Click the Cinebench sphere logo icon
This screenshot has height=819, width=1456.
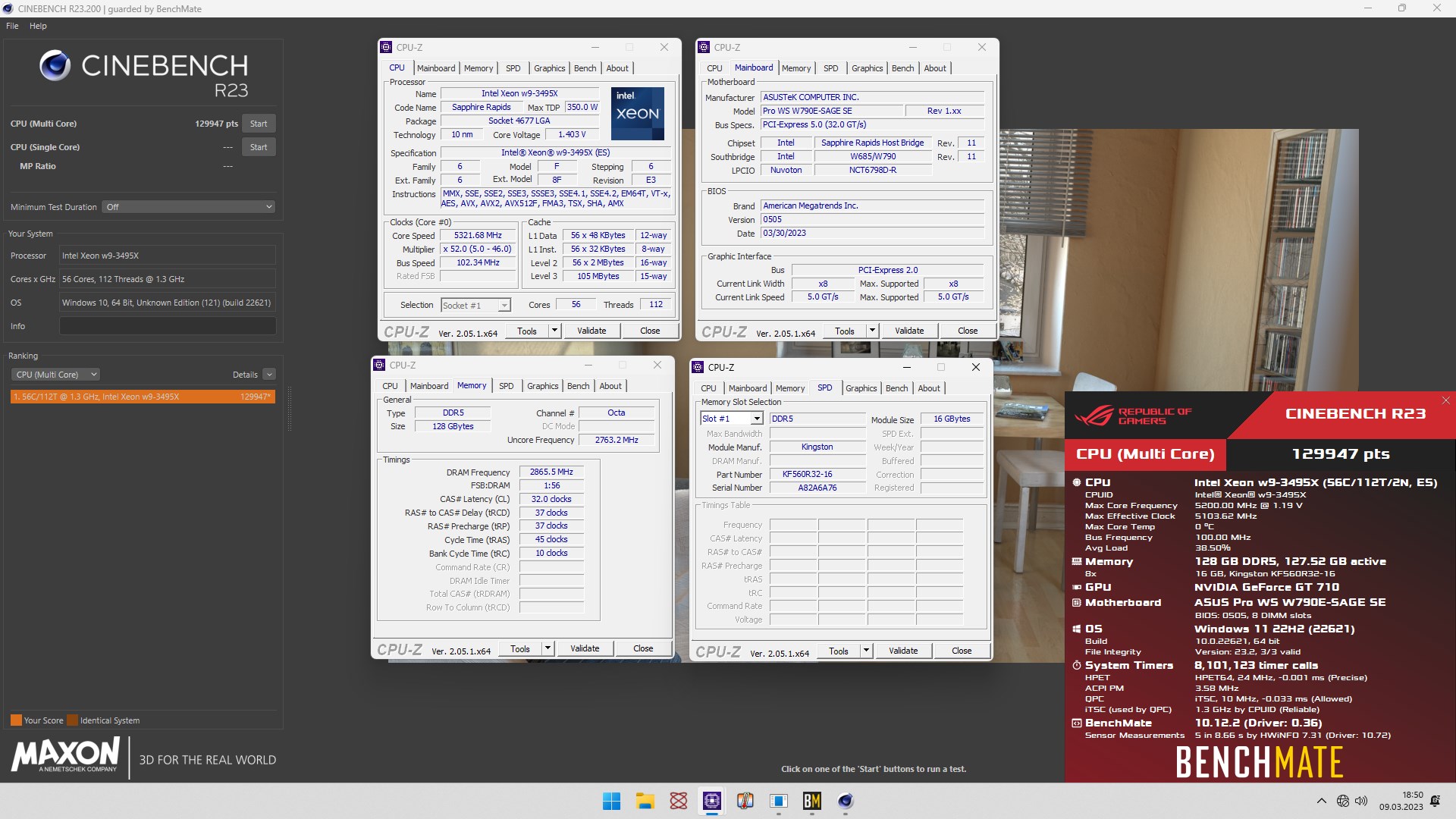55,66
